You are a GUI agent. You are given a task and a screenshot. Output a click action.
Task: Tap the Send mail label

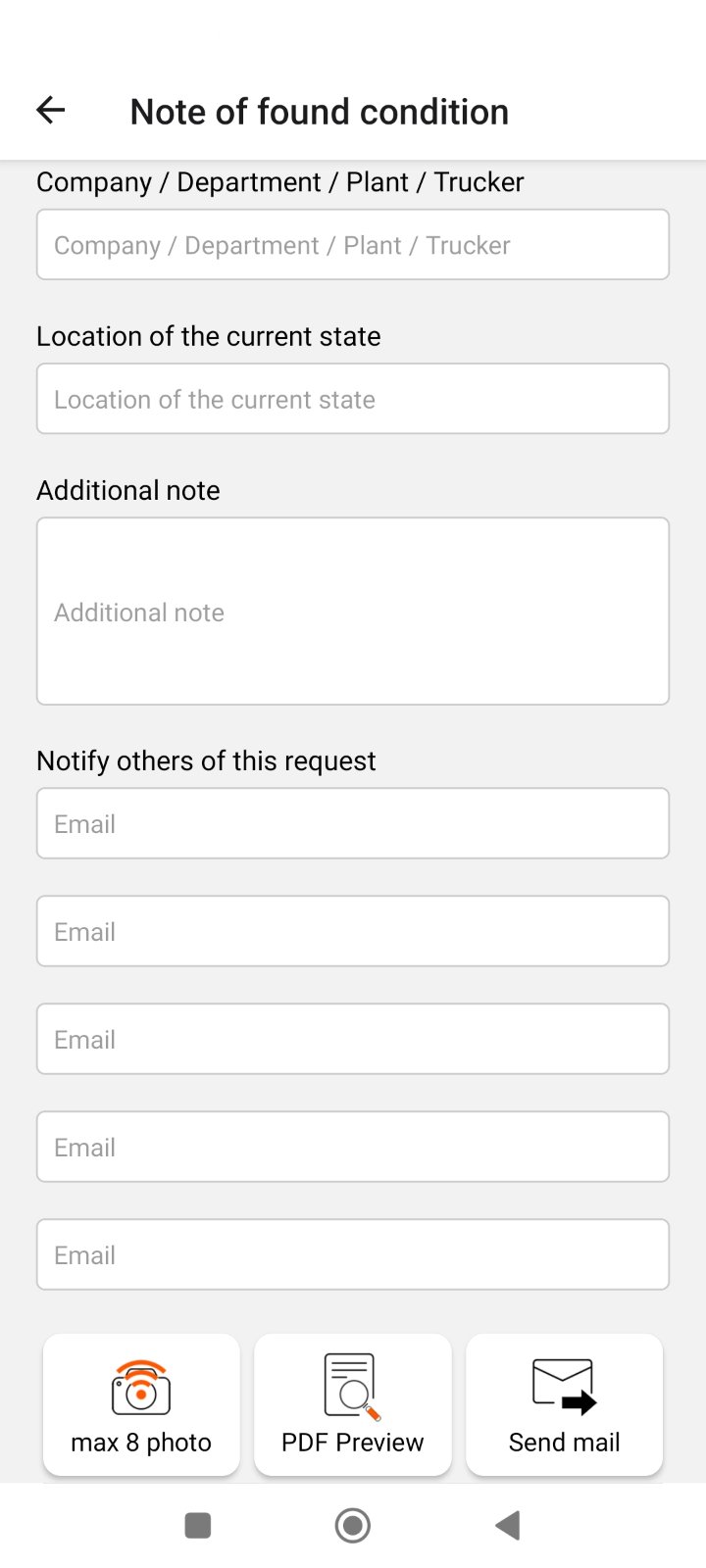coord(565,1443)
